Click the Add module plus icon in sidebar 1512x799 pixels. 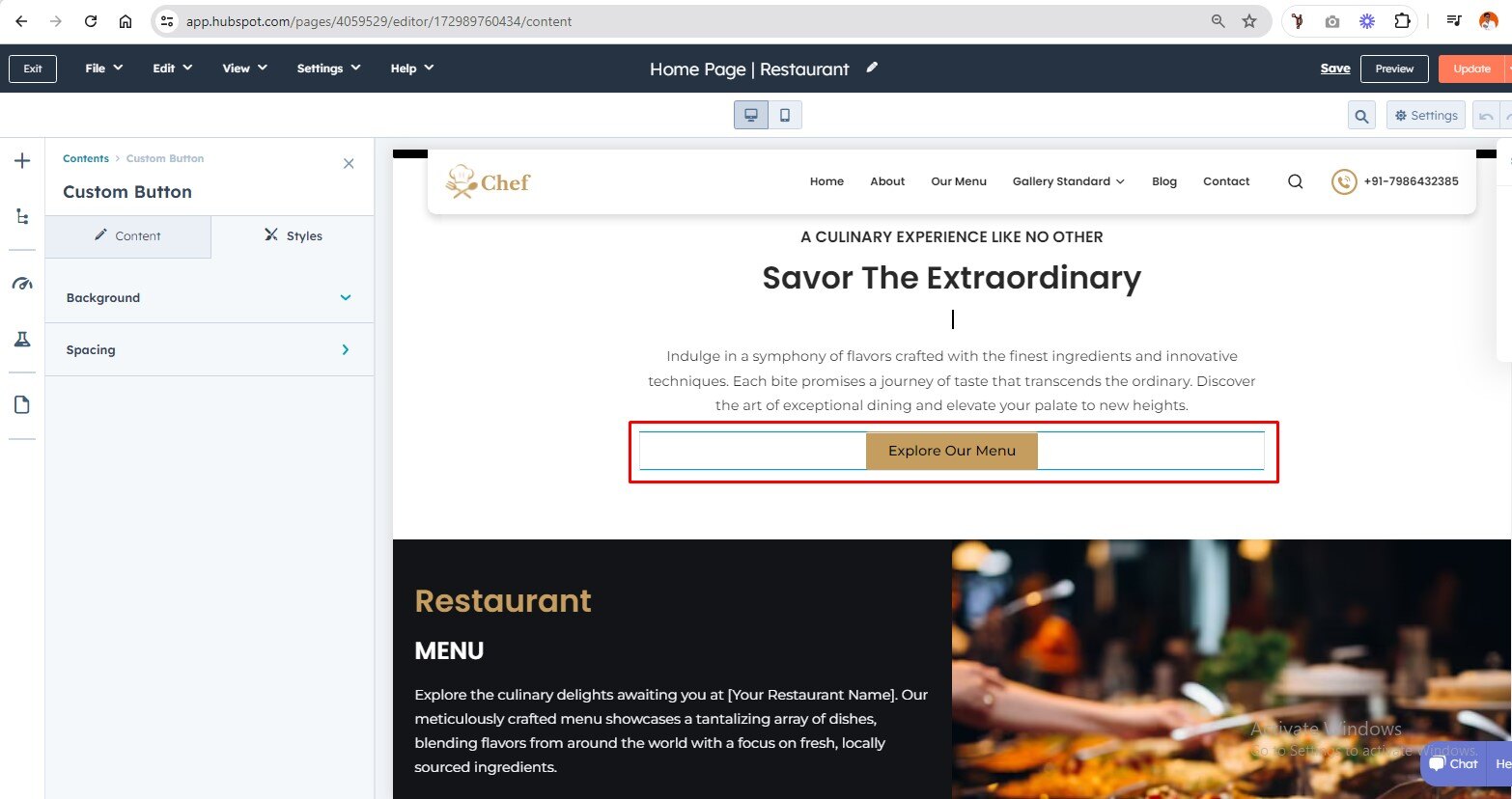[22, 161]
